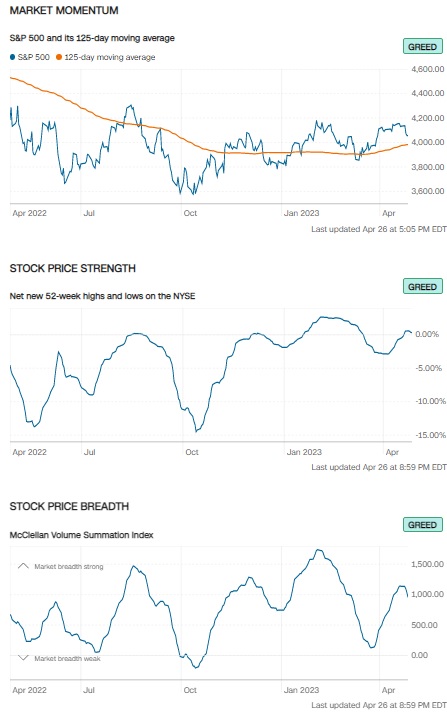Click the down chevron beside Market breadth weak
Image resolution: width=447 pixels, height=720 pixels.
(x=23, y=658)
